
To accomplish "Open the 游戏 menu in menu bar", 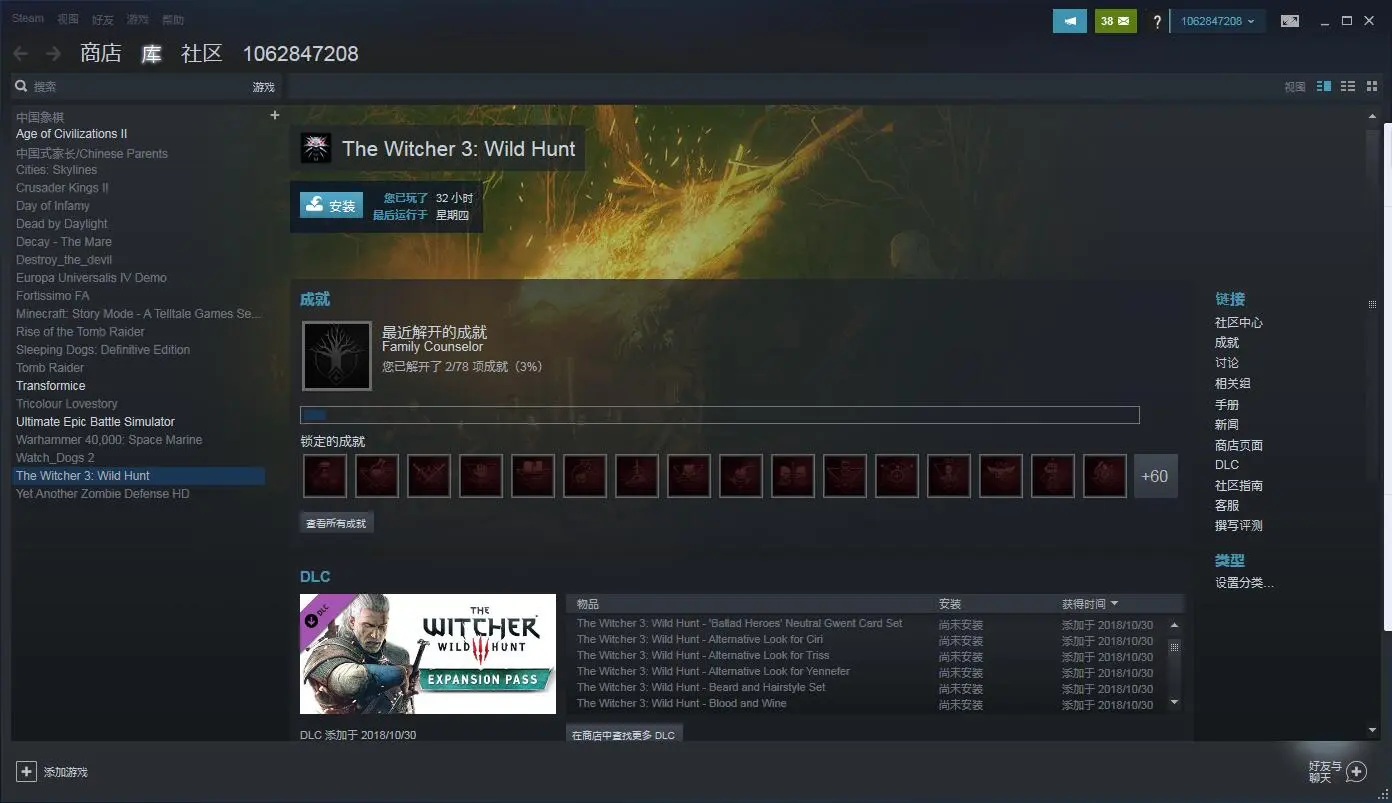I will (x=137, y=19).
